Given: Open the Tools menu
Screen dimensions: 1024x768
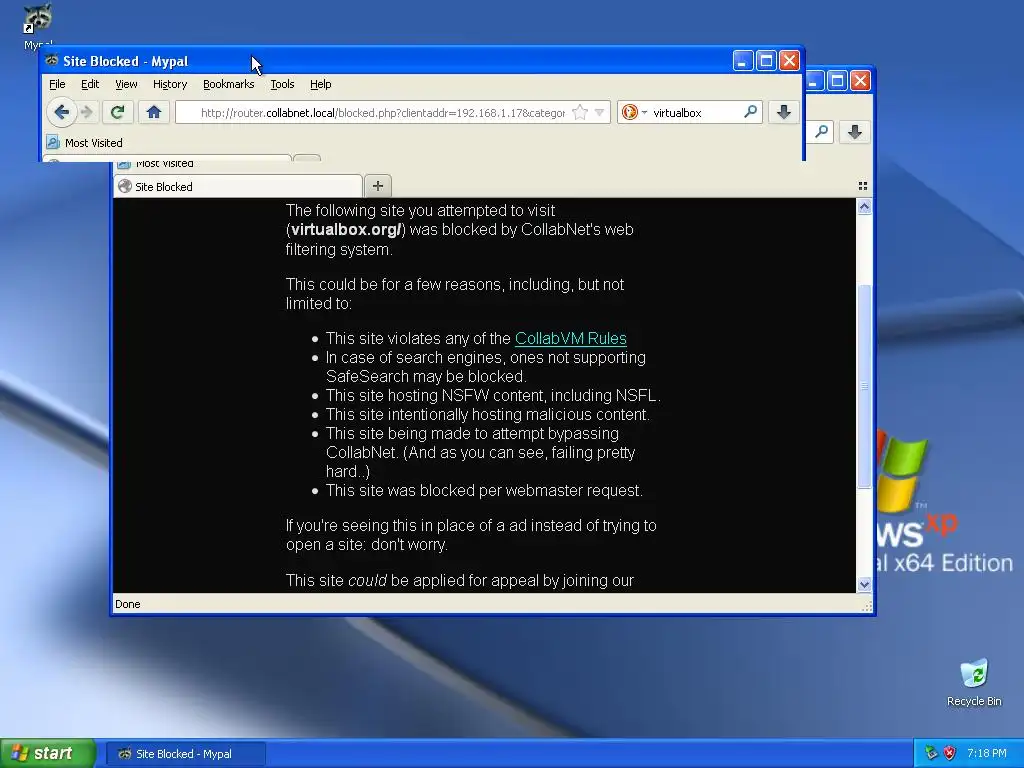Looking at the screenshot, I should [282, 84].
